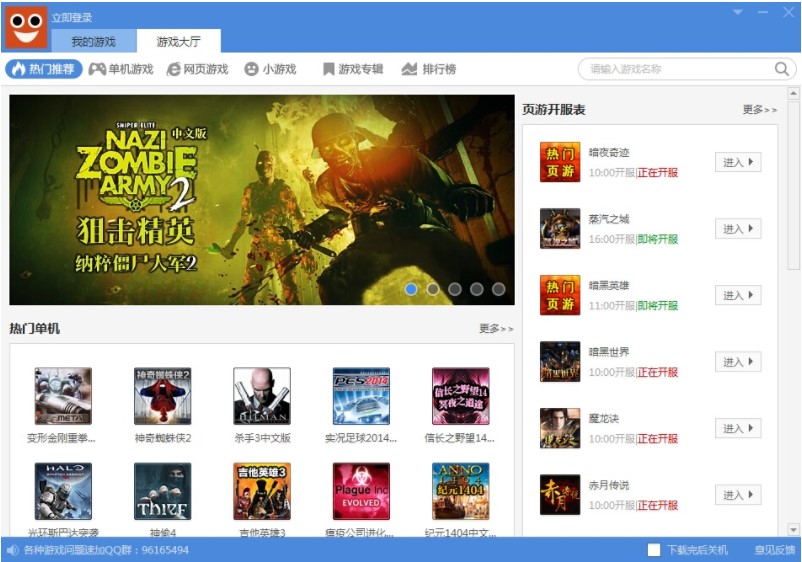Open the 神奇蜘蛛侠2 game icon
The height and width of the screenshot is (562, 802).
pyautogui.click(x=163, y=396)
